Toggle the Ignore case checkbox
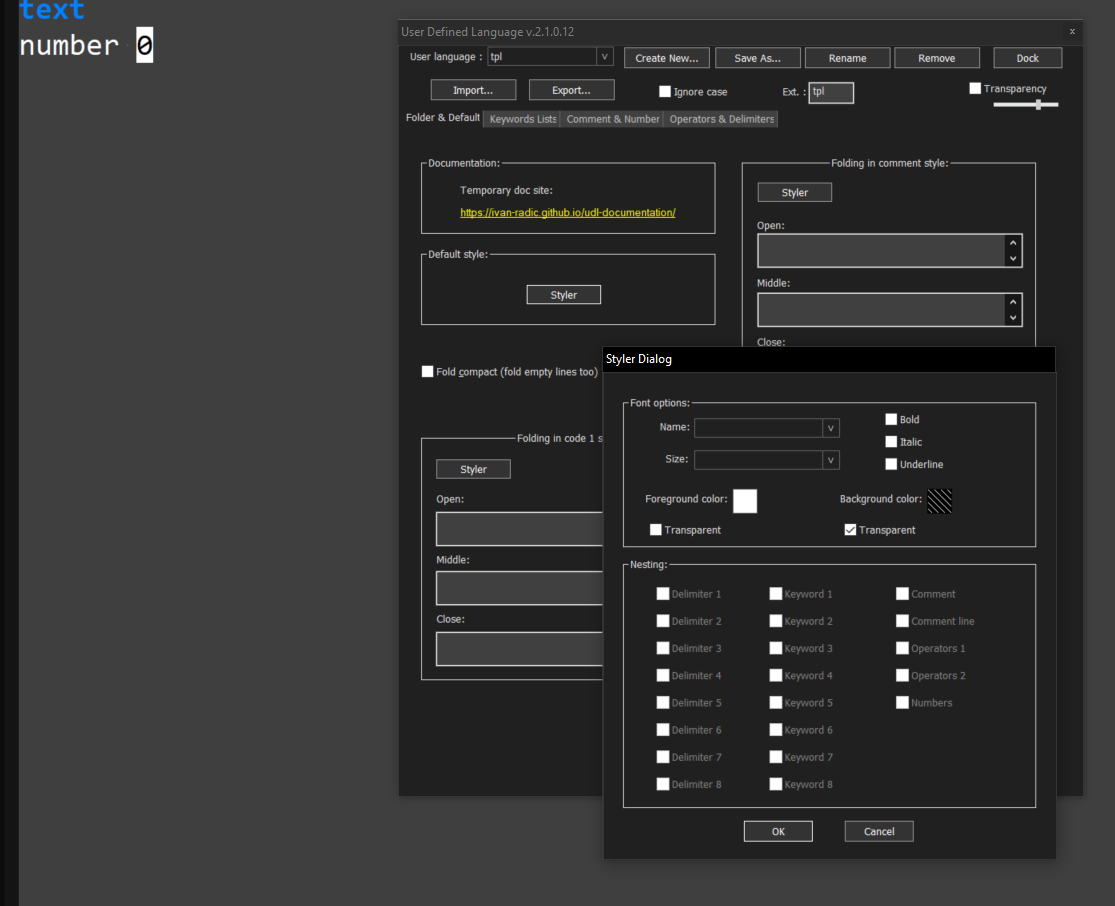 point(665,92)
